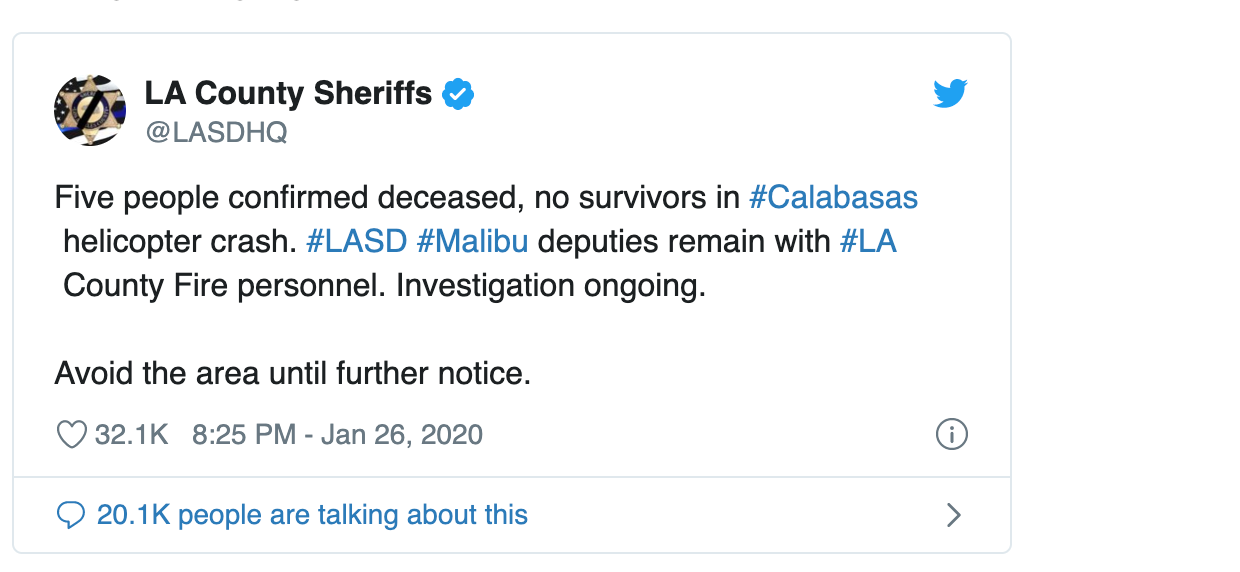The width and height of the screenshot is (1240, 572).
Task: Open the #LASD hashtag
Action: pyautogui.click(x=357, y=242)
